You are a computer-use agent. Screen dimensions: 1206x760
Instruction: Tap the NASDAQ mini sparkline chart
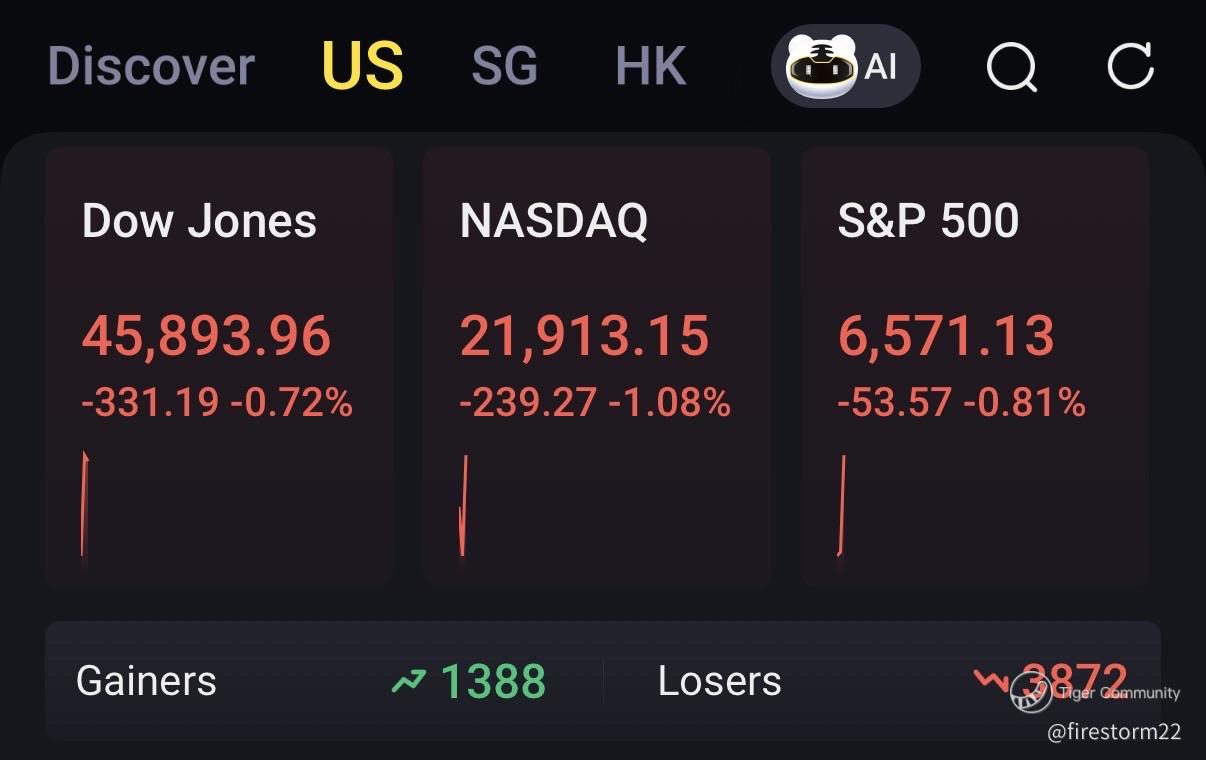tap(463, 506)
